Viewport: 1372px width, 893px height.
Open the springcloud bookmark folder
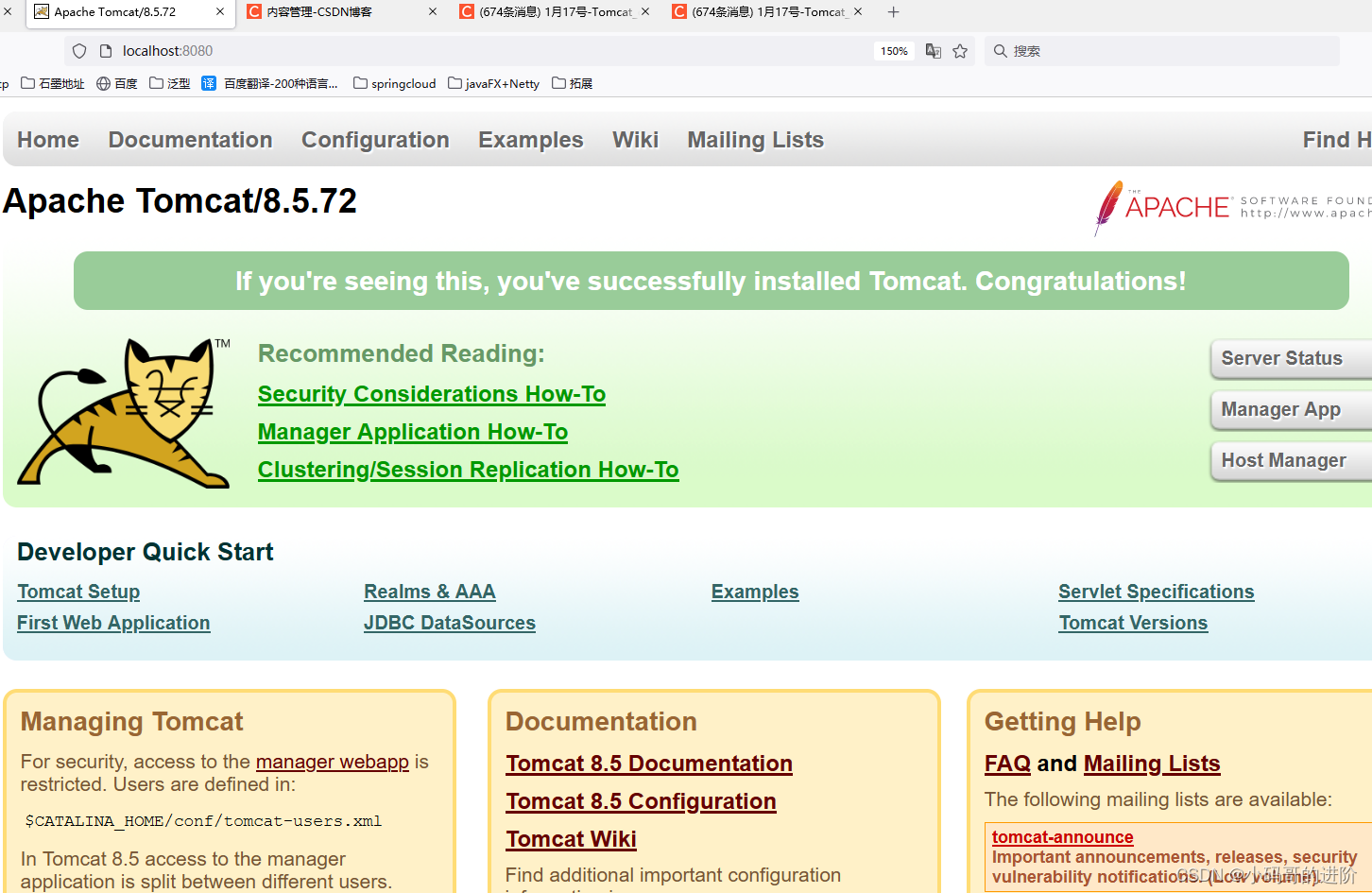coord(394,83)
